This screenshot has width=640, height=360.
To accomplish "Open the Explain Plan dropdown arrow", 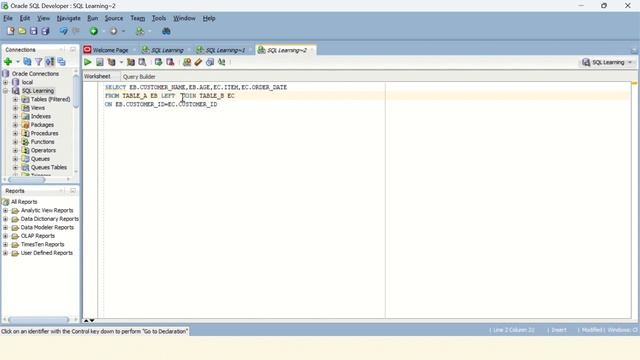I will point(121,62).
